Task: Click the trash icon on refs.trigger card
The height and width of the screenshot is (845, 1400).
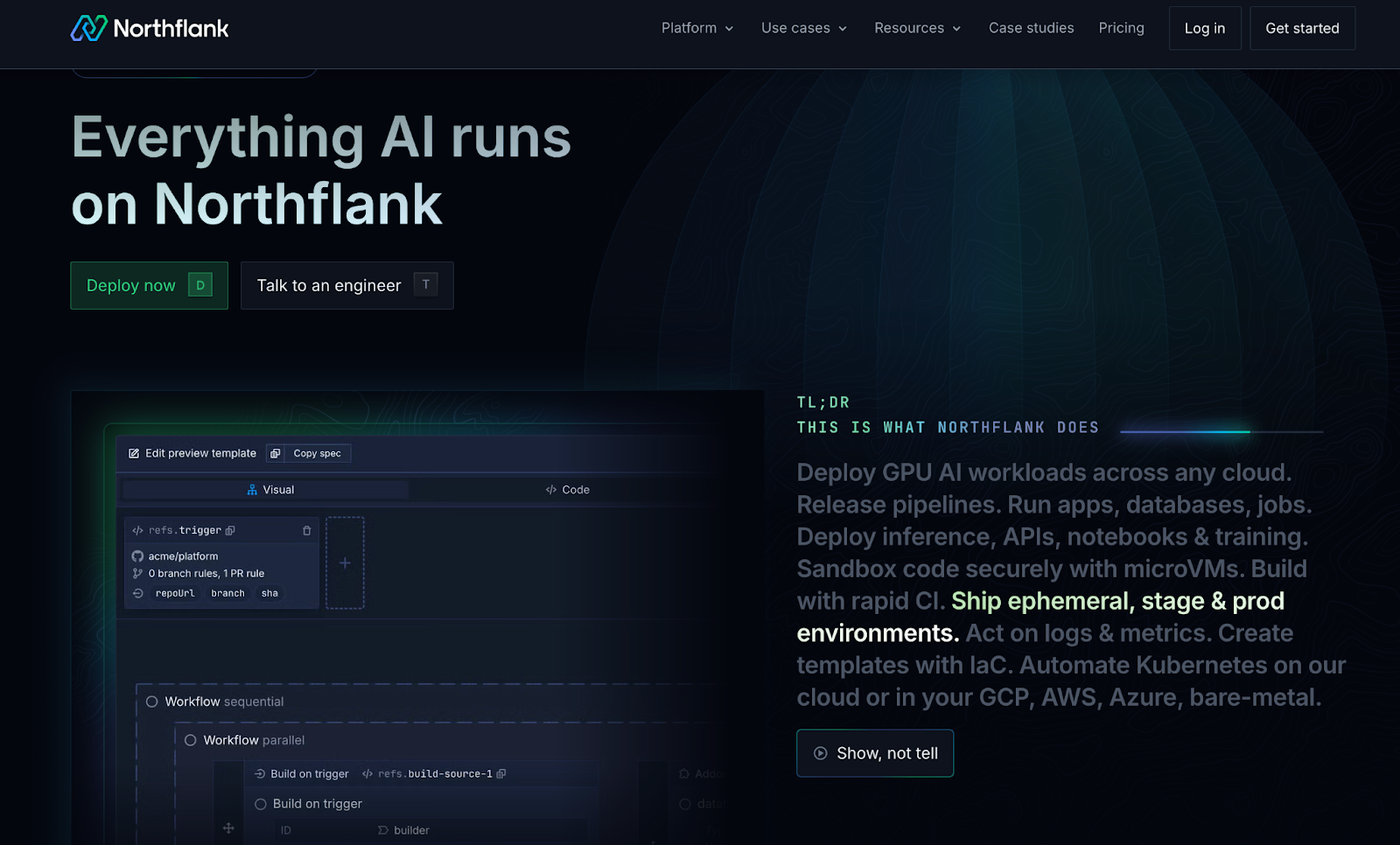Action: pos(306,531)
